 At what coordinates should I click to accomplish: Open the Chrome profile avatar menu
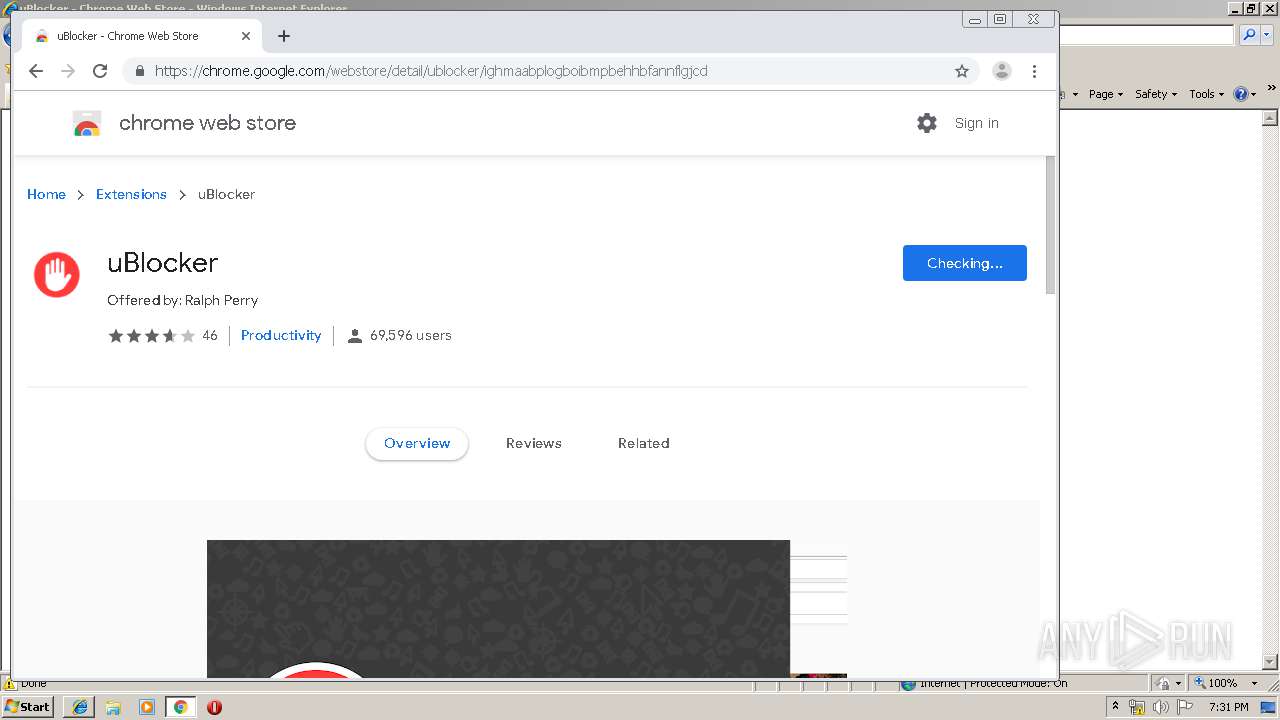click(x=1001, y=71)
